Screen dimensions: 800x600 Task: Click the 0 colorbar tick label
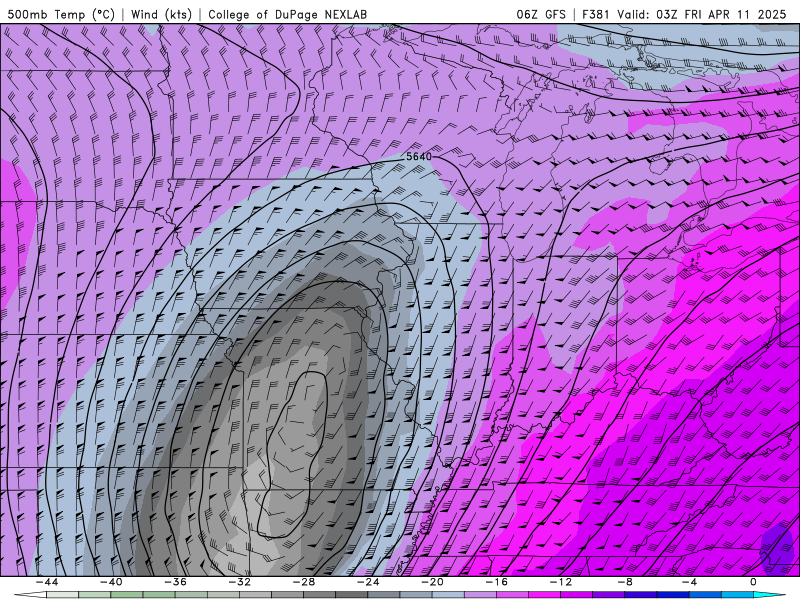pos(753,582)
